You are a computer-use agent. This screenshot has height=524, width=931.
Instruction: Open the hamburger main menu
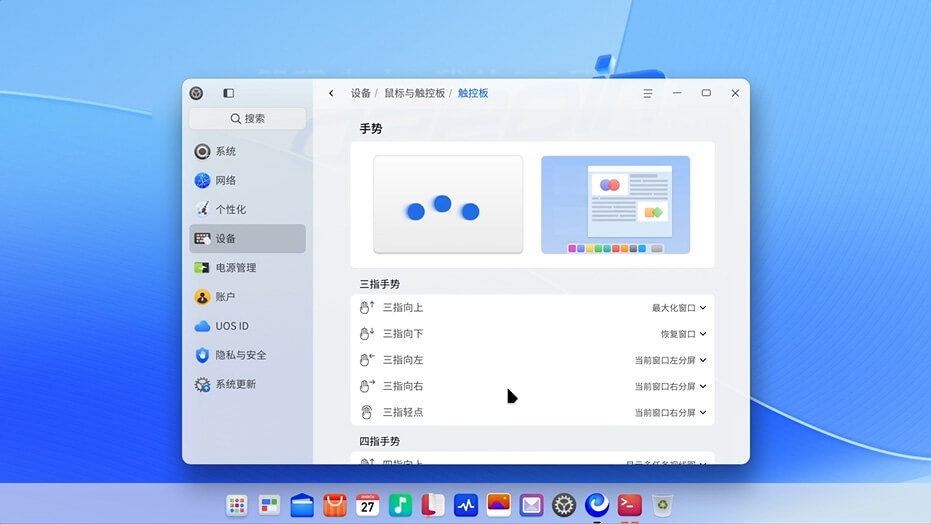(648, 93)
